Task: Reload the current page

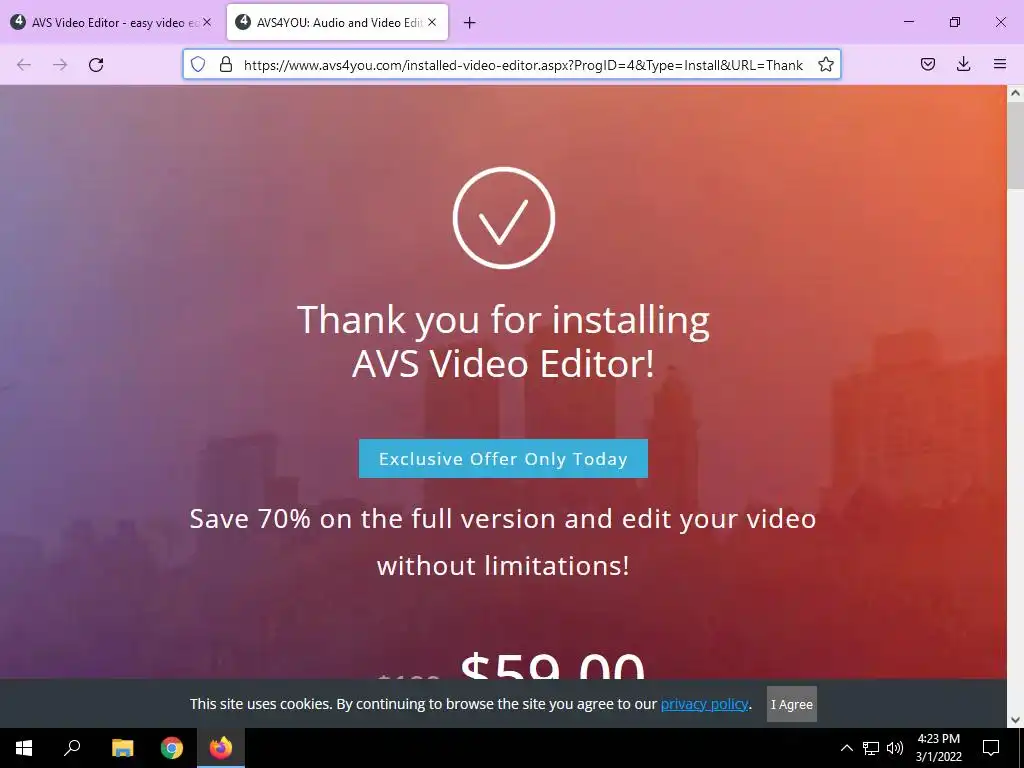Action: point(96,65)
